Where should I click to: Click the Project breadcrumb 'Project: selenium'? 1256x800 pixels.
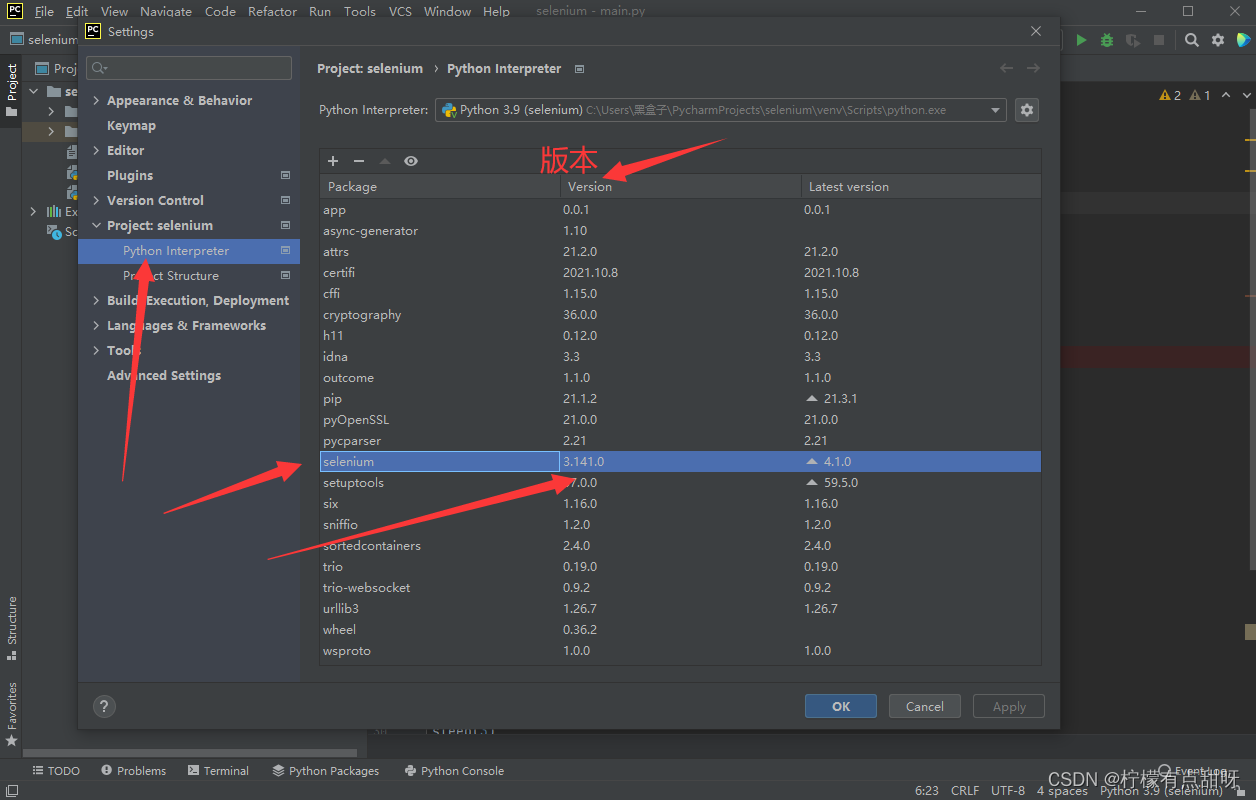[x=370, y=68]
